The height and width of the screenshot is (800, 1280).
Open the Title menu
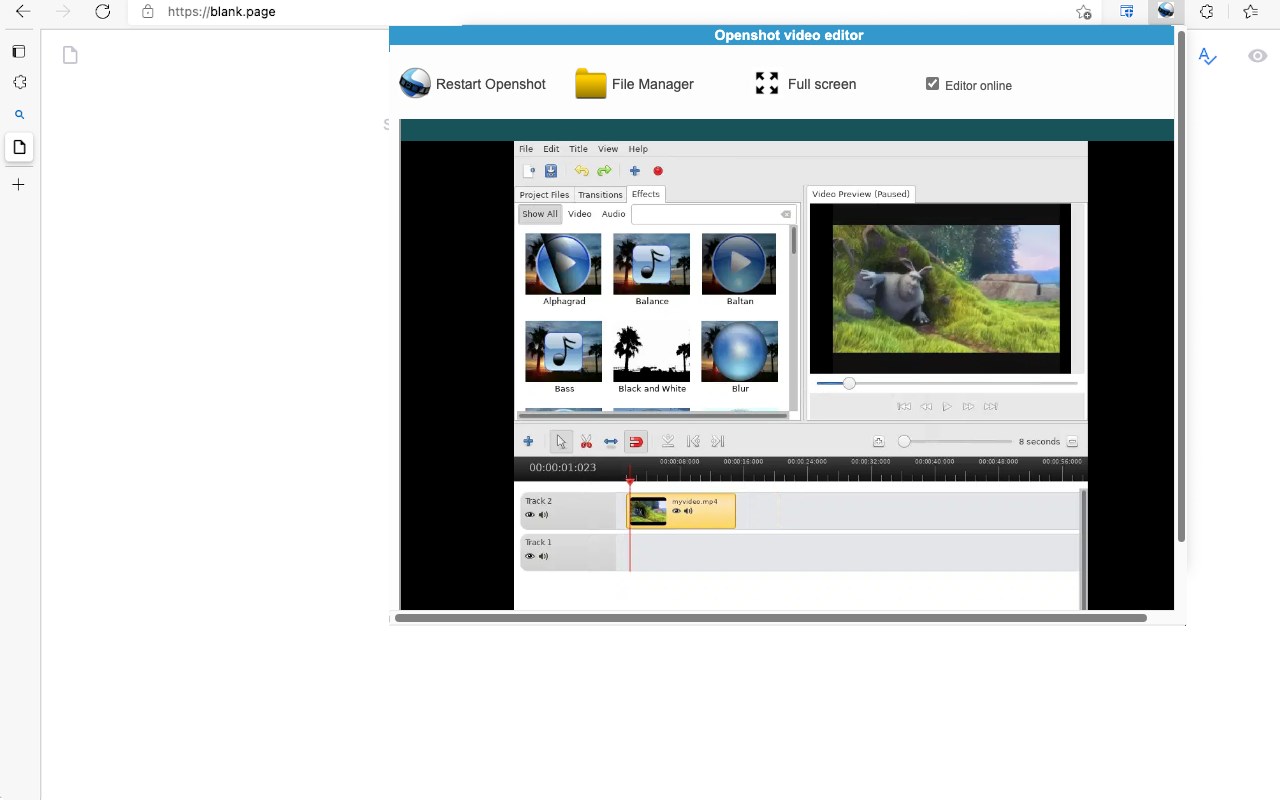pos(578,149)
